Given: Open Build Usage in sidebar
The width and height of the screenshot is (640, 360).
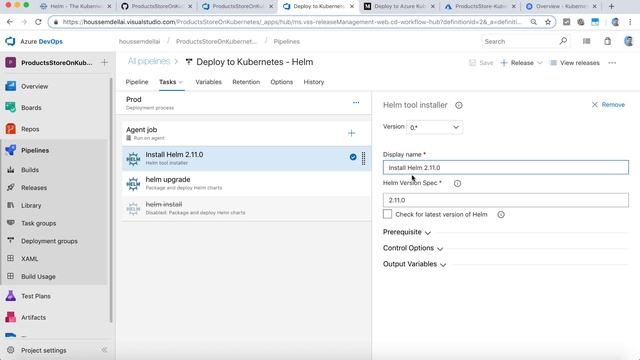Looking at the screenshot, I should 38,276.
